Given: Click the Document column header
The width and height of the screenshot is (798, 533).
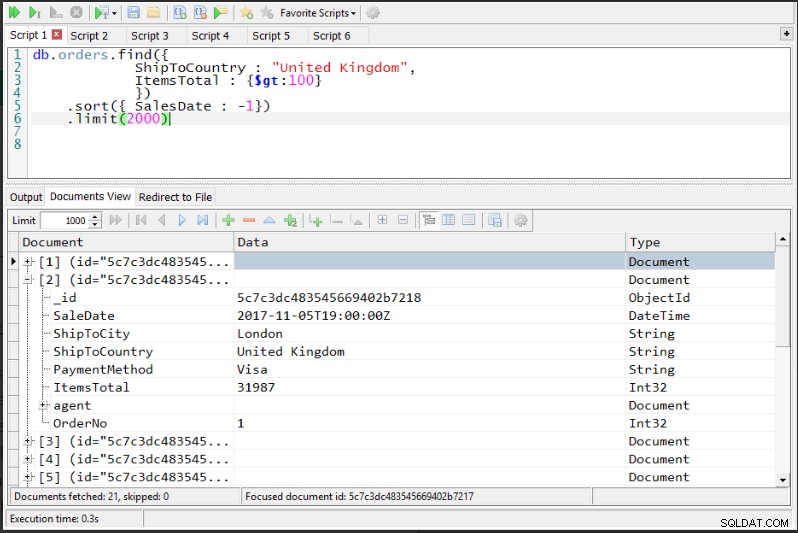Looking at the screenshot, I should coord(126,242).
